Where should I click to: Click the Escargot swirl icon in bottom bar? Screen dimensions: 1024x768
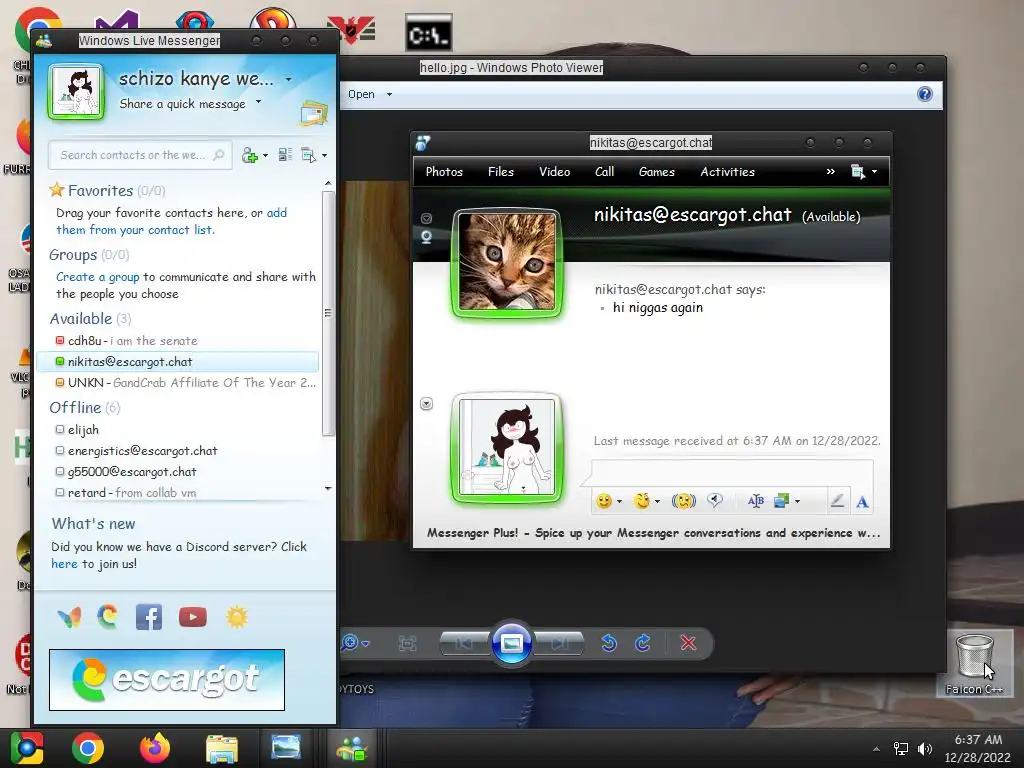108,616
